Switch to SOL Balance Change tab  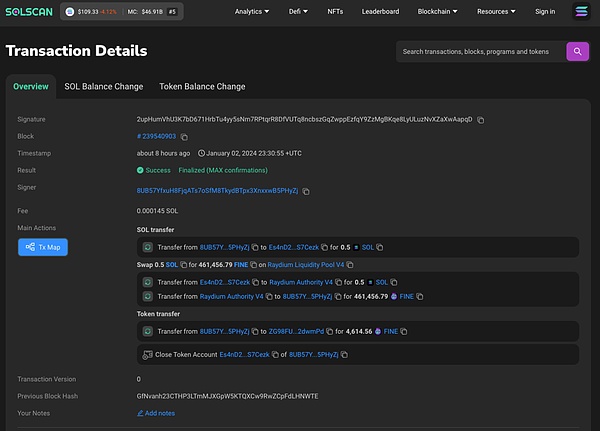(103, 87)
